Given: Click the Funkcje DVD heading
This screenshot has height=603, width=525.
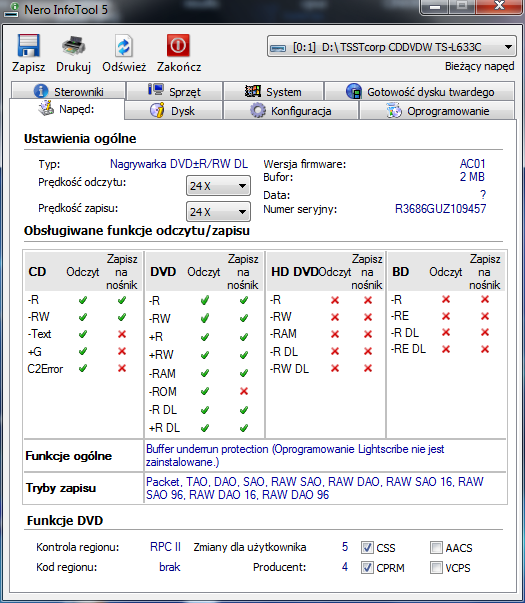Looking at the screenshot, I should coord(65,520).
